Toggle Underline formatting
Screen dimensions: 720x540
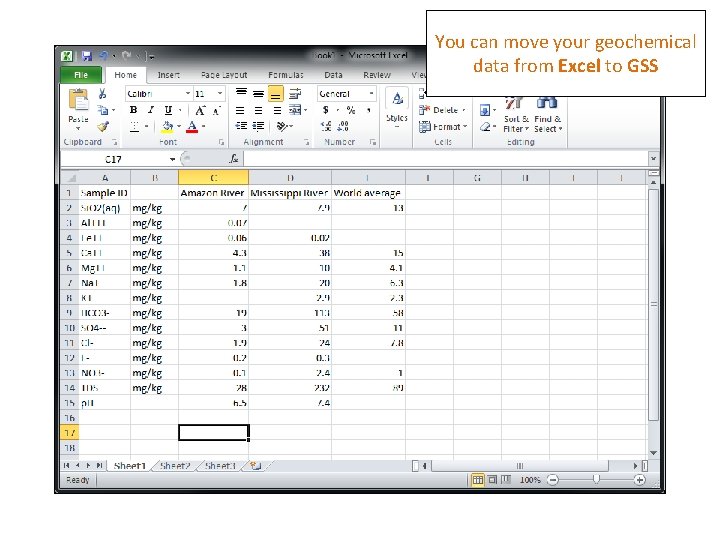(x=168, y=110)
